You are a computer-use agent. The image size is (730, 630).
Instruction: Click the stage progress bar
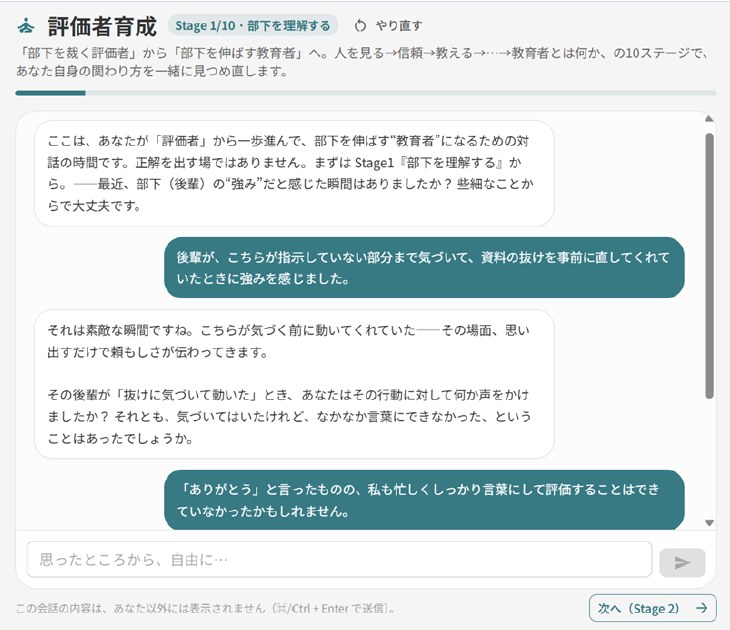click(x=365, y=93)
